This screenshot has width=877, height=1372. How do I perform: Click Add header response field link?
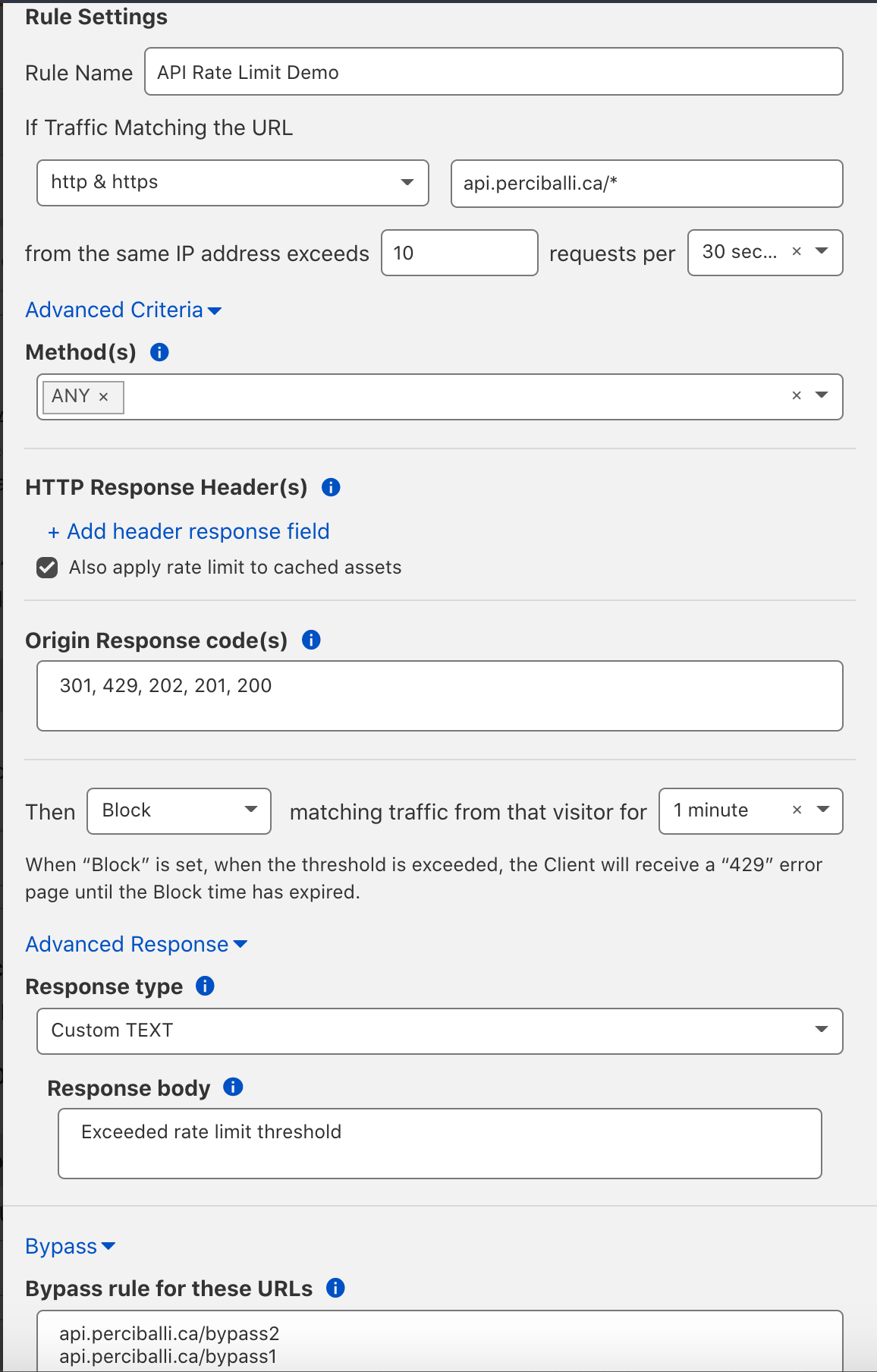coord(189,531)
